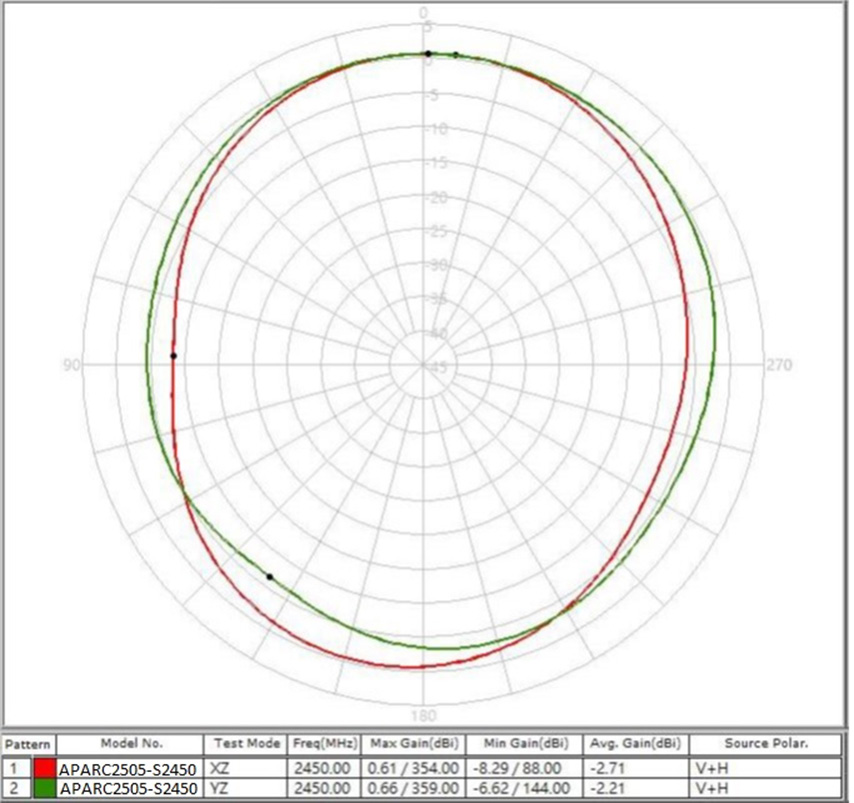Click the Source Polar. column header

pyautogui.click(x=765, y=745)
